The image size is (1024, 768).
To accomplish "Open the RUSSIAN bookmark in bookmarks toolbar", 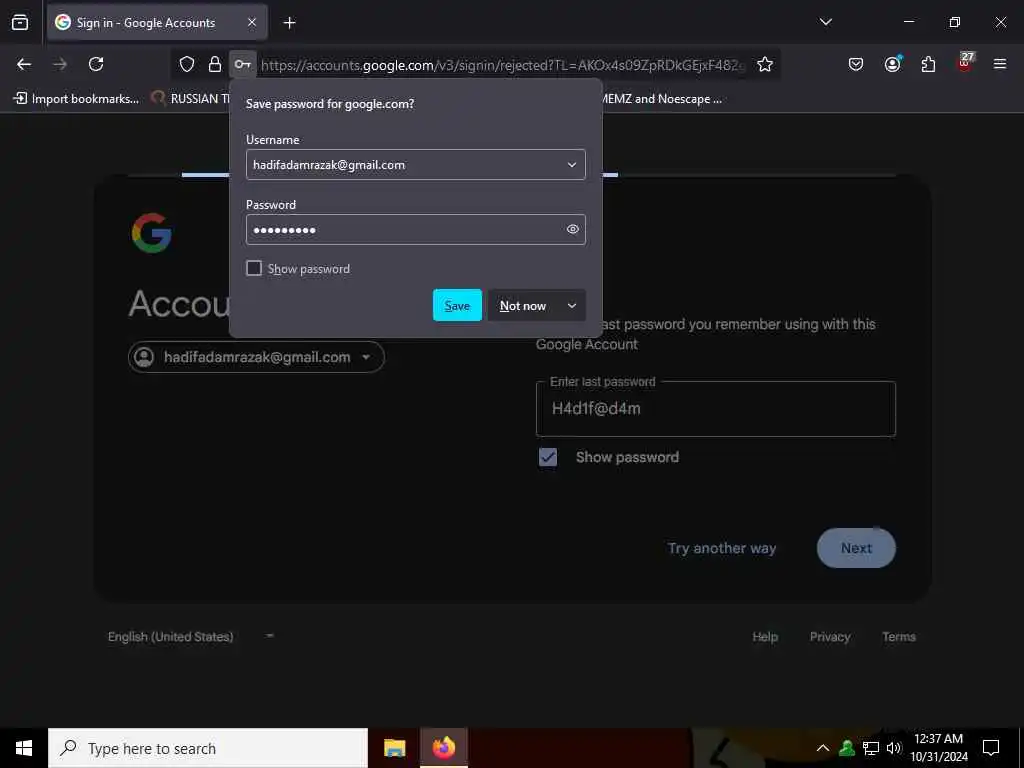I will [191, 99].
